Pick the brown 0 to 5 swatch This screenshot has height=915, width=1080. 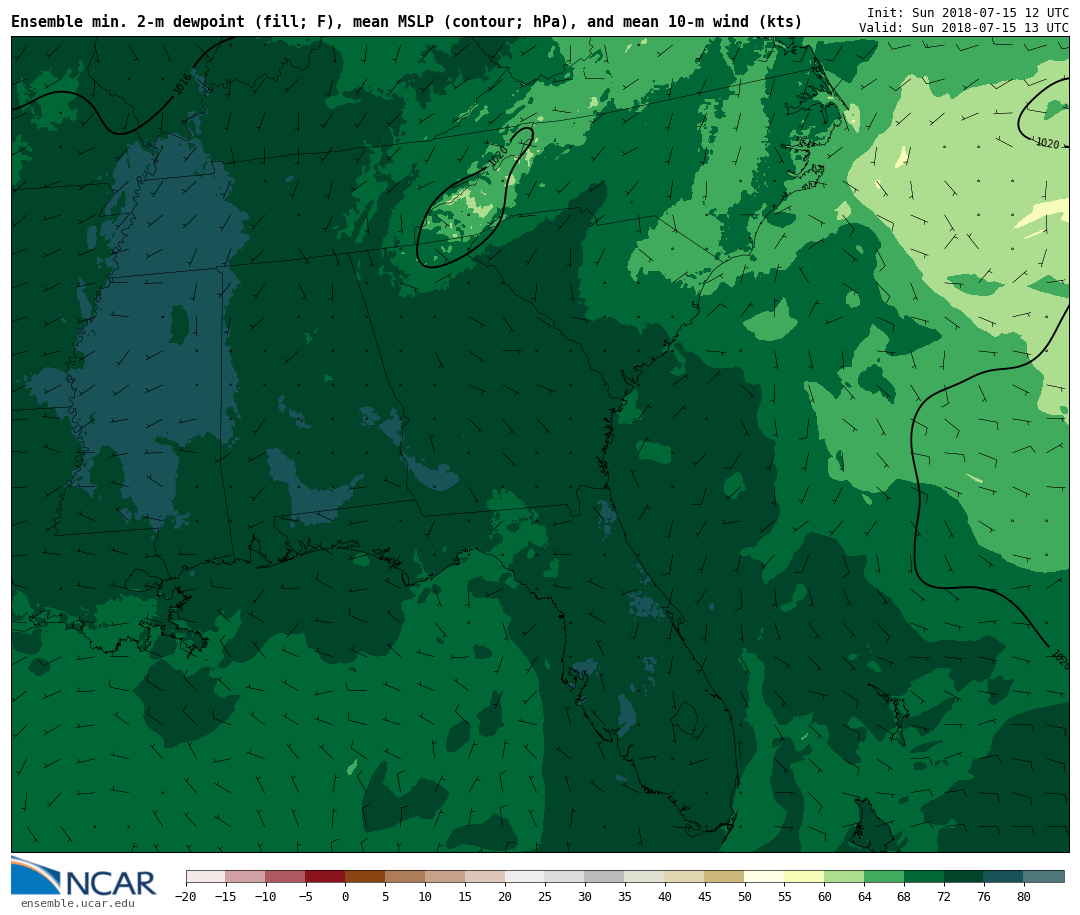(x=365, y=877)
